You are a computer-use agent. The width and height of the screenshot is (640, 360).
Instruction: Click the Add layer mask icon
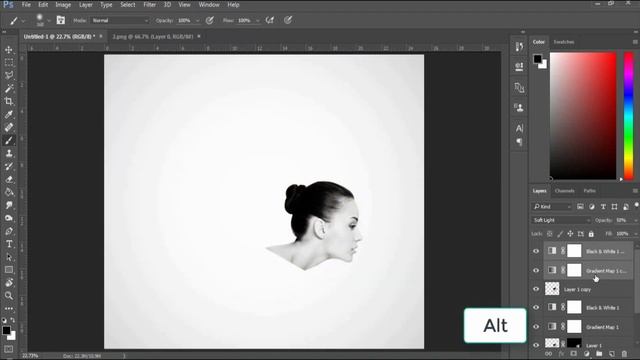[573, 354]
